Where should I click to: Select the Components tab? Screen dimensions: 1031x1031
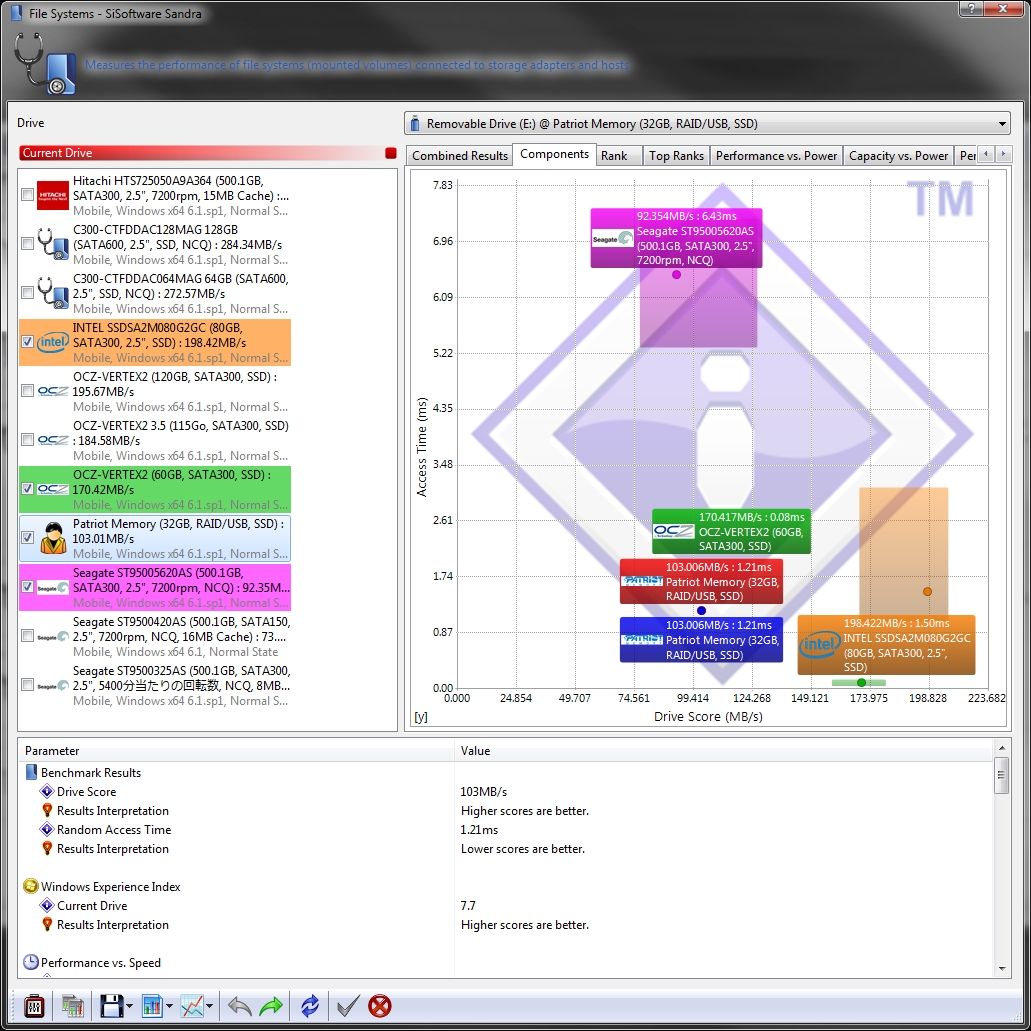coord(554,154)
